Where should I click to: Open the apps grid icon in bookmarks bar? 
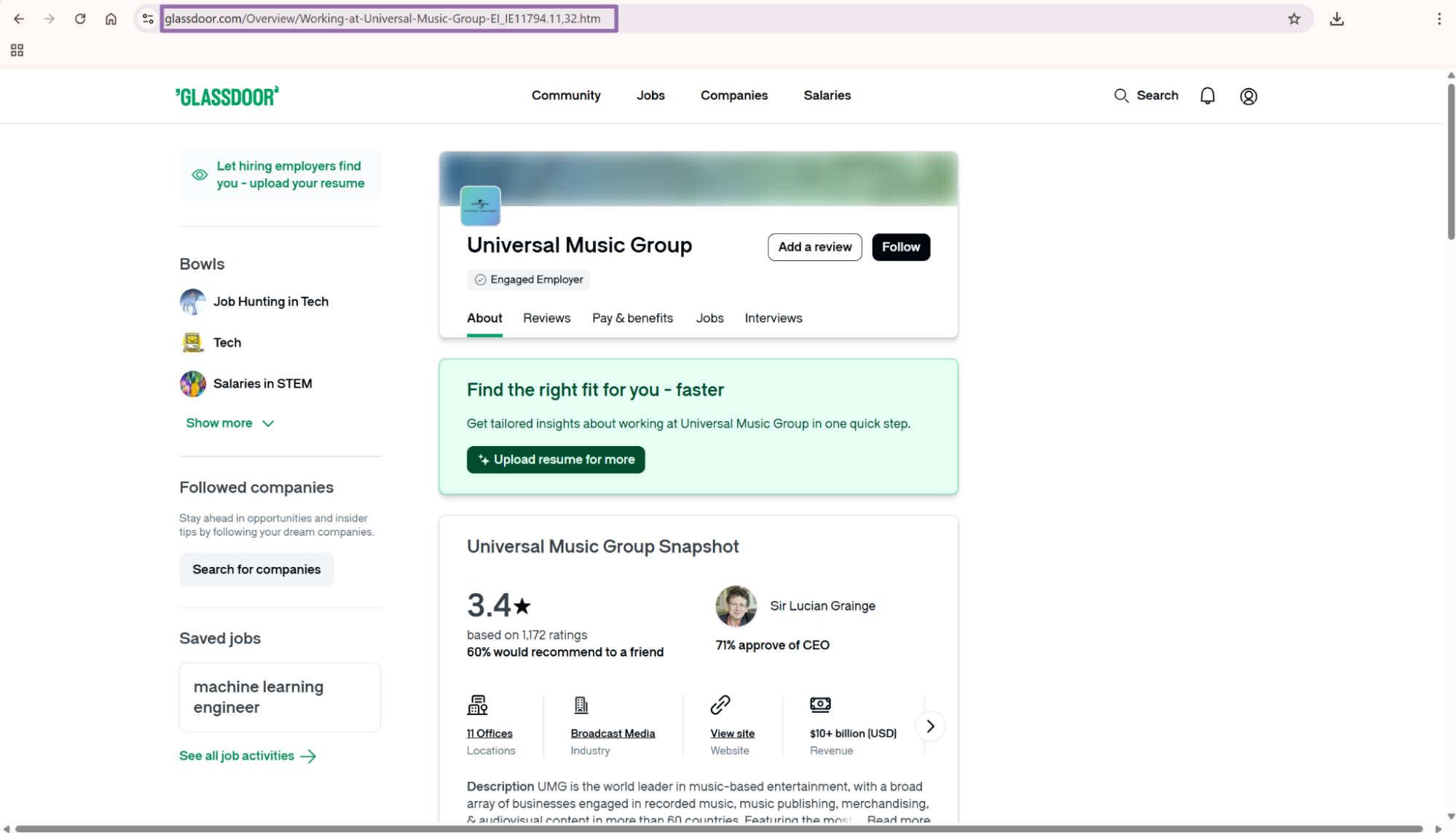17,50
